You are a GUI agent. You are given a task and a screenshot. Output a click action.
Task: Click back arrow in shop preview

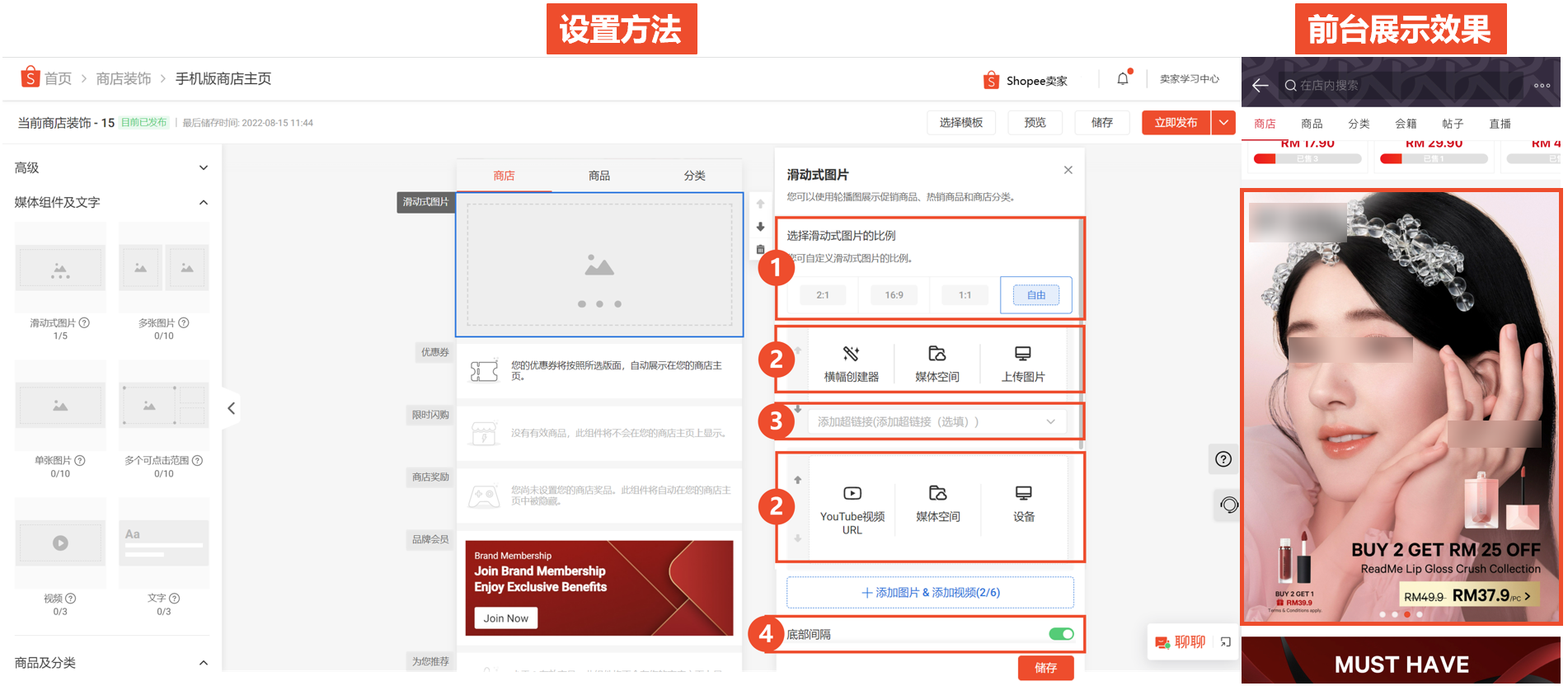(x=1260, y=86)
